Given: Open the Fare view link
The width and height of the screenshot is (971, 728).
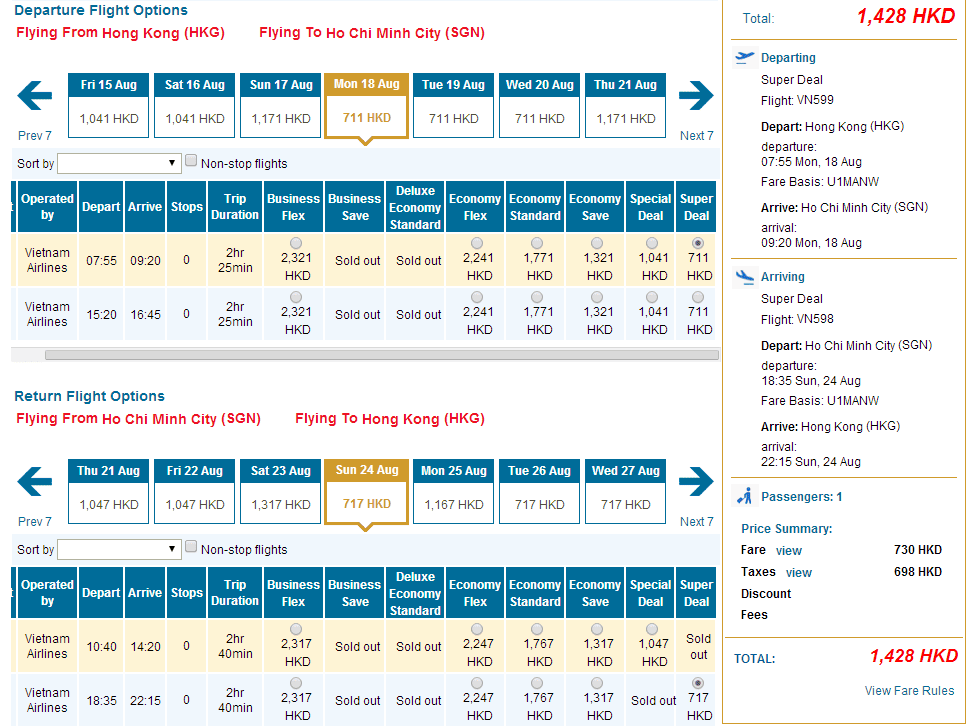Looking at the screenshot, I should pyautogui.click(x=788, y=551).
